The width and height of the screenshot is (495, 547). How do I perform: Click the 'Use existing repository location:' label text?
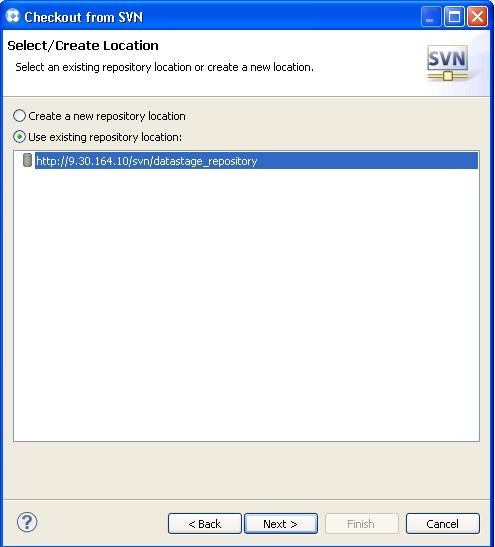point(105,137)
